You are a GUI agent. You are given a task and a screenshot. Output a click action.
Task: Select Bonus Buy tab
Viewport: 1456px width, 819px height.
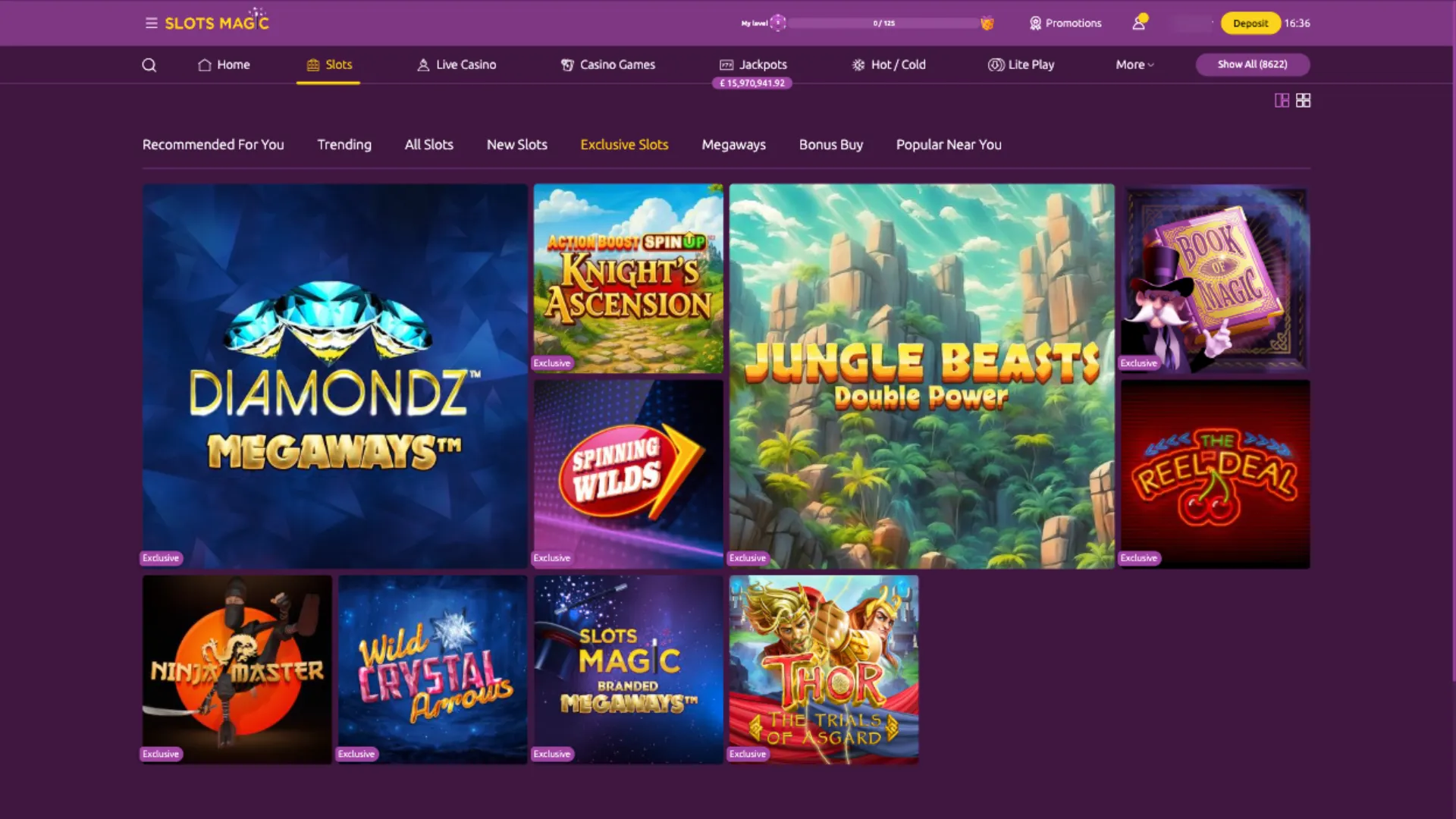(x=831, y=144)
